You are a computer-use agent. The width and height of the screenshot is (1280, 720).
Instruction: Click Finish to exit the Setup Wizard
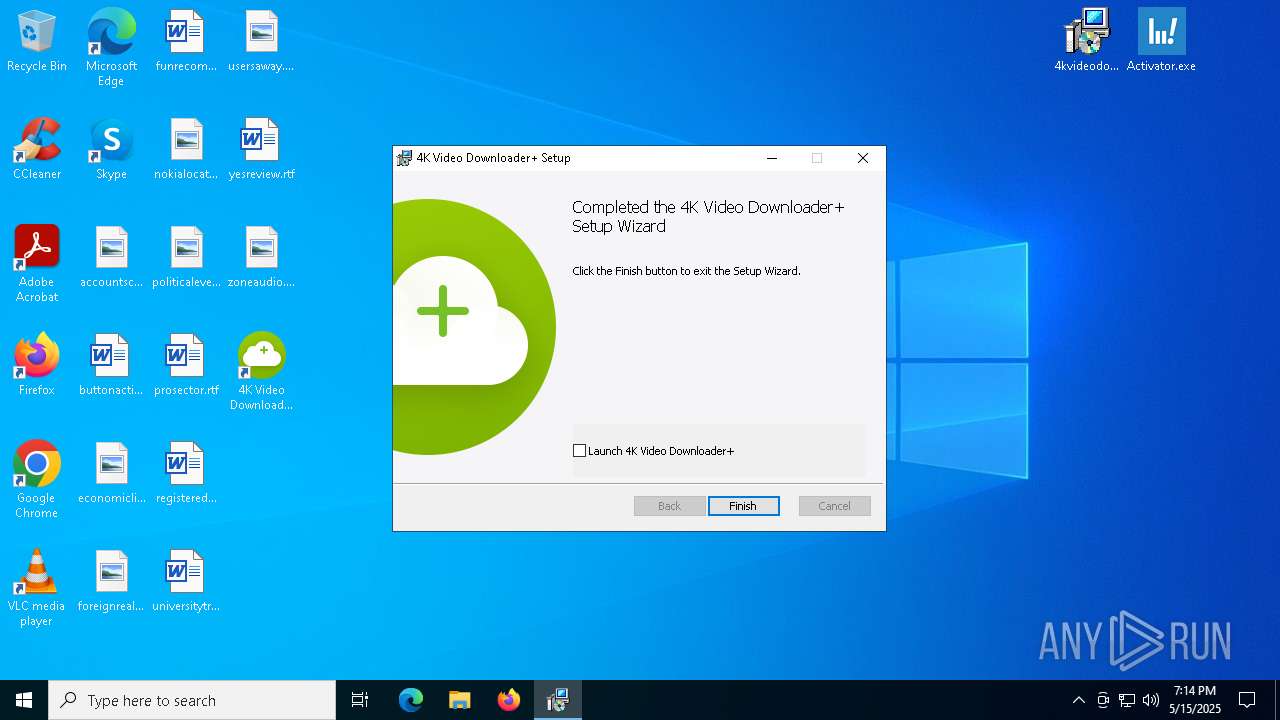pos(743,506)
